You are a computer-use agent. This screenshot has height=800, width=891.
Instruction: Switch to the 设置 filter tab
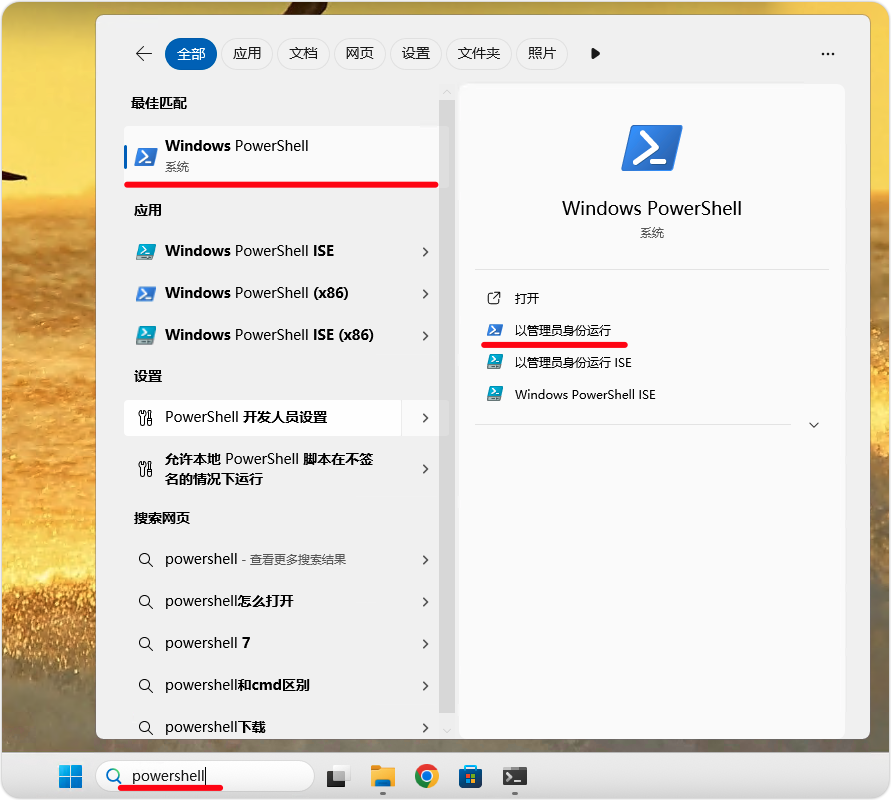pos(416,54)
